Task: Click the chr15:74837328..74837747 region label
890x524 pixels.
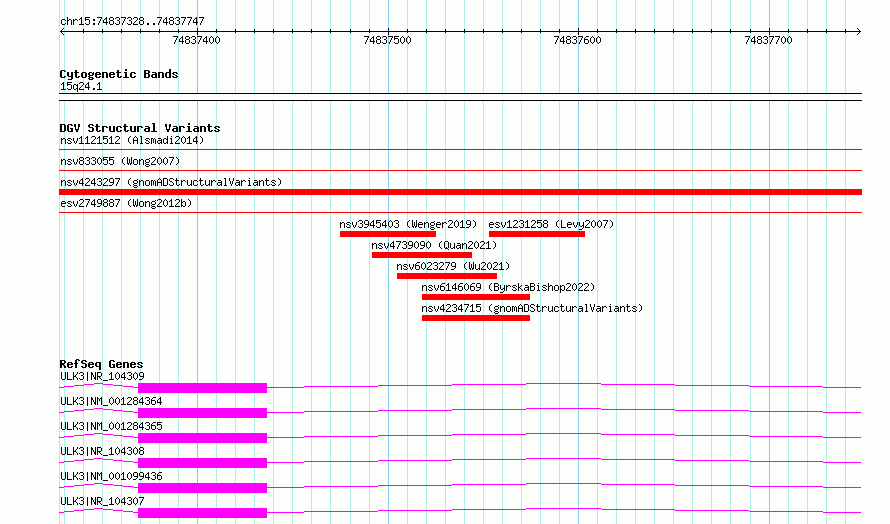Action: (132, 21)
